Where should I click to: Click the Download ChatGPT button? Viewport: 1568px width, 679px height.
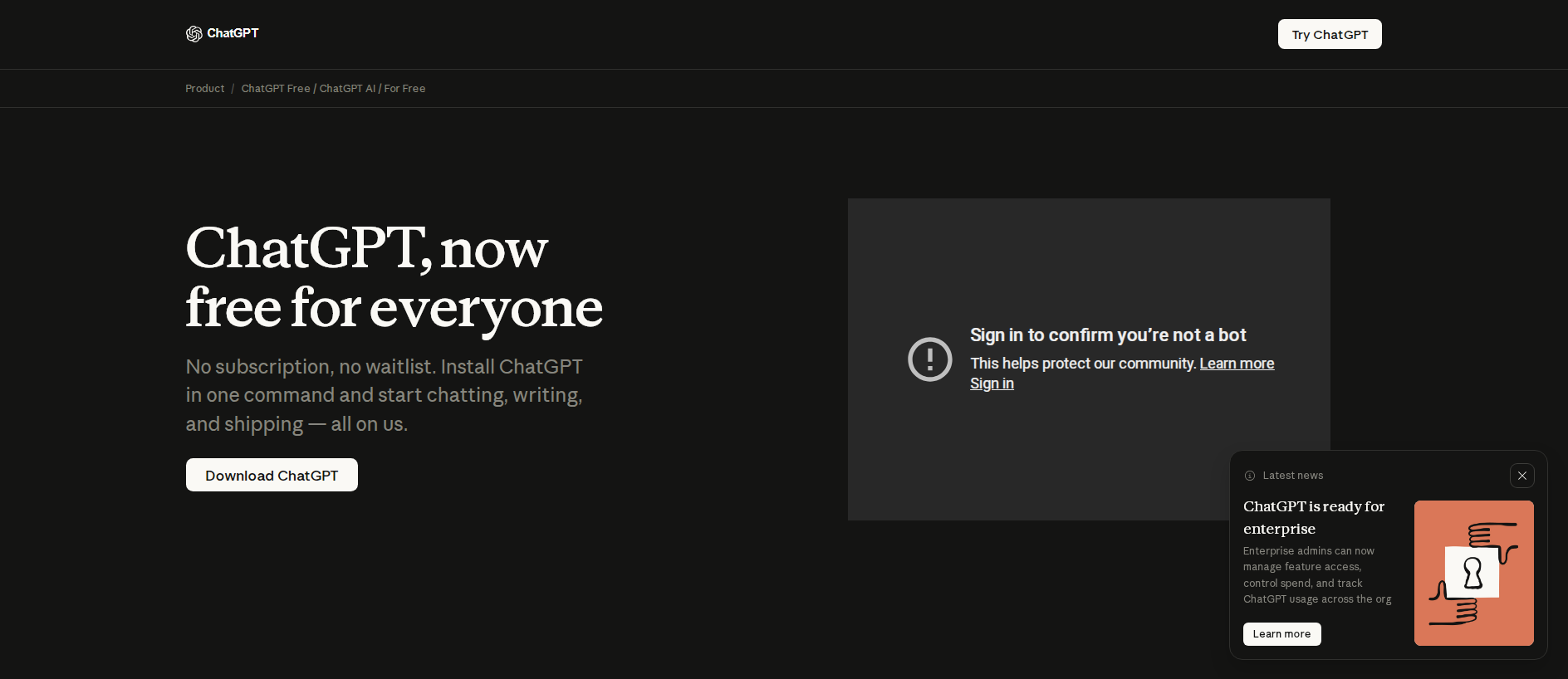click(x=272, y=475)
